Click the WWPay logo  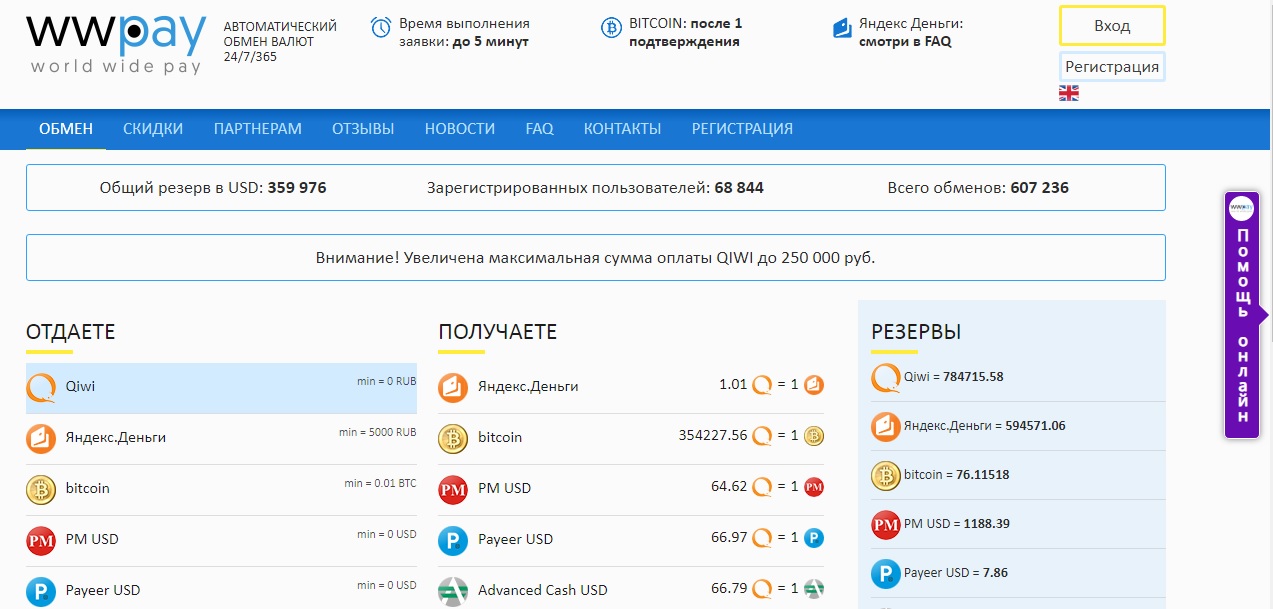[x=116, y=44]
